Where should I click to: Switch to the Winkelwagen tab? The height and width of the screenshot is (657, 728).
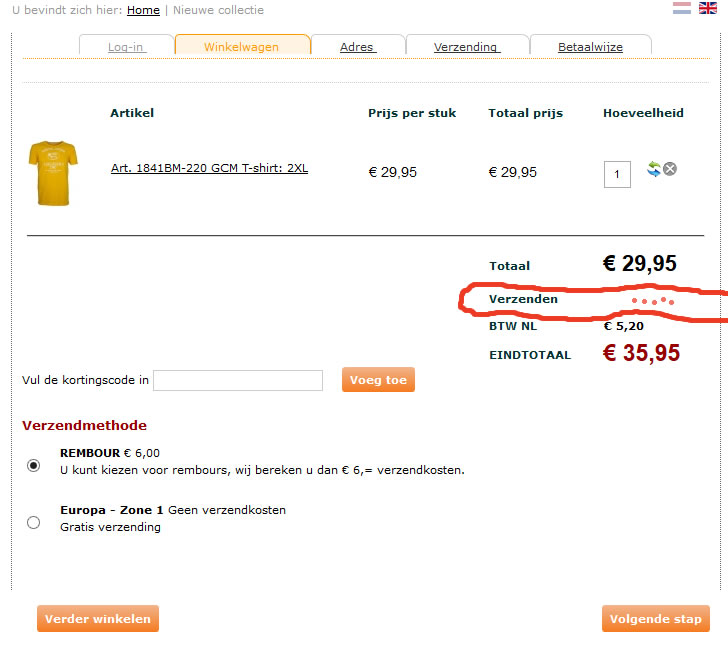point(241,46)
